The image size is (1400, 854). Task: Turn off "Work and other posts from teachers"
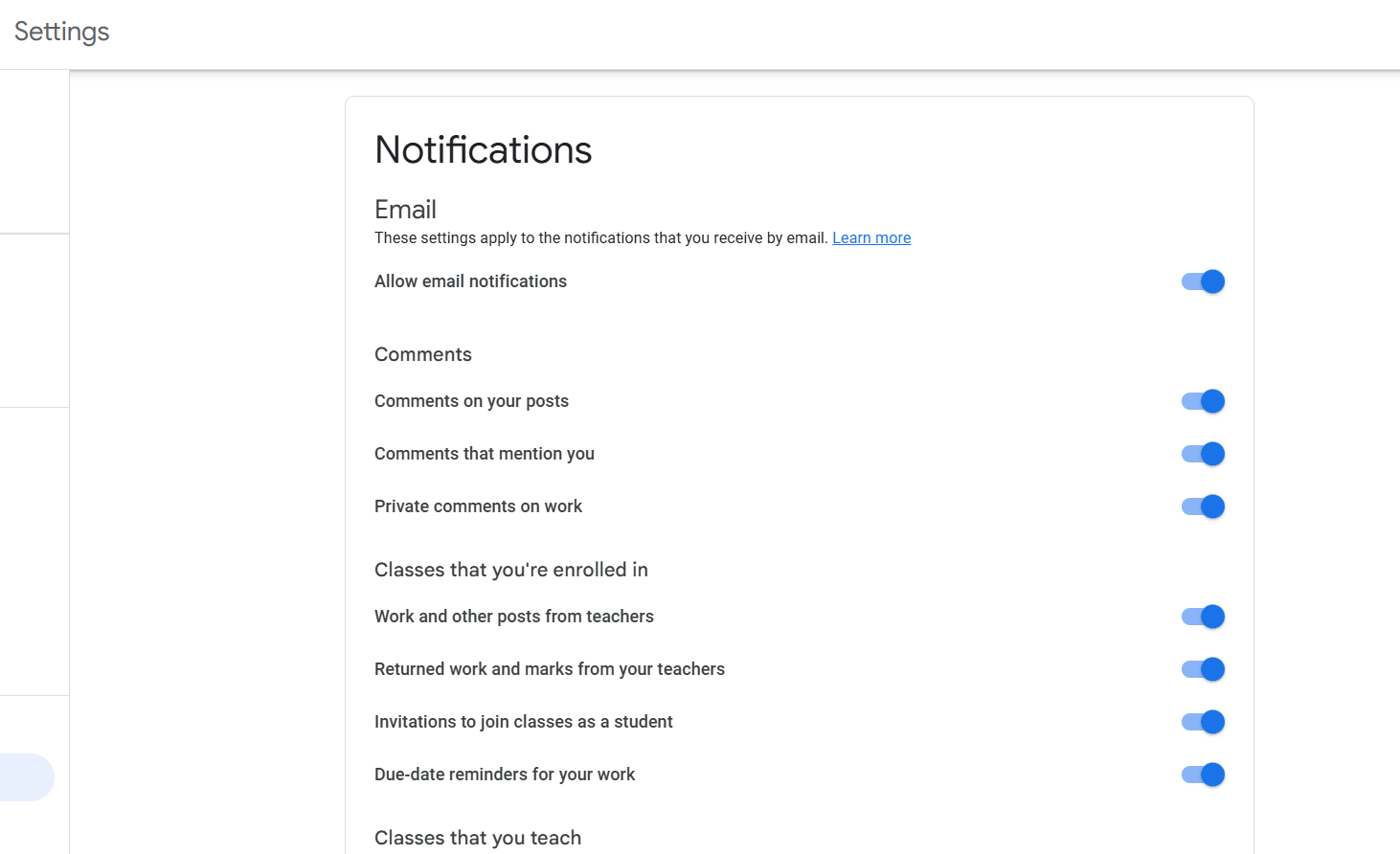[1202, 616]
